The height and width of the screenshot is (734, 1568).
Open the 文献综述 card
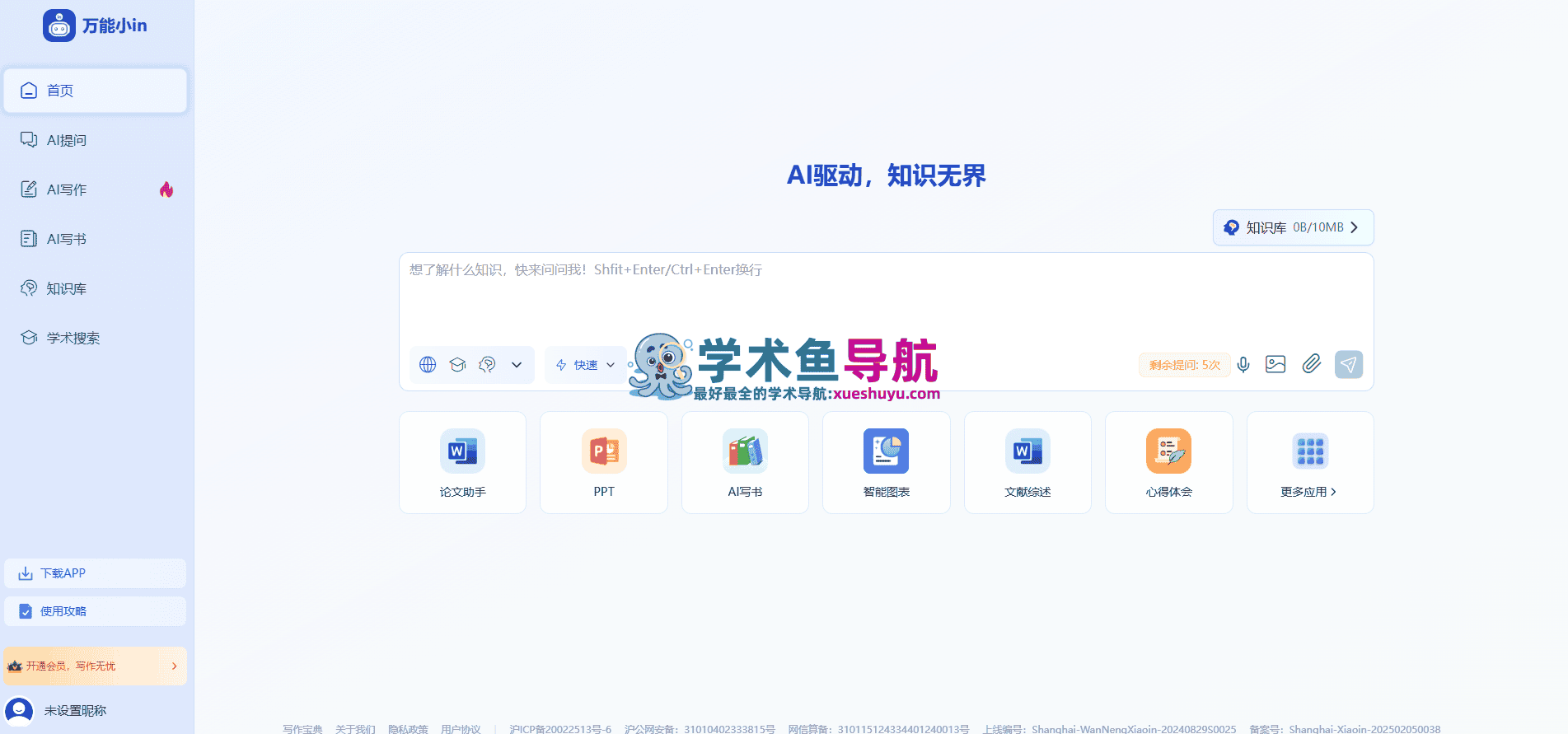(x=1027, y=462)
